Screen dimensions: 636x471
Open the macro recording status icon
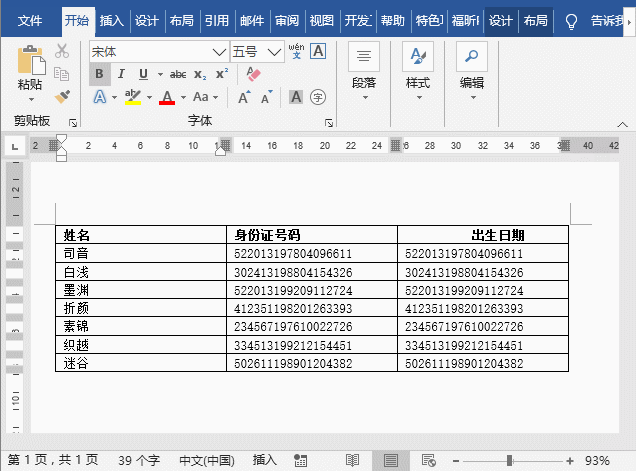(x=301, y=460)
